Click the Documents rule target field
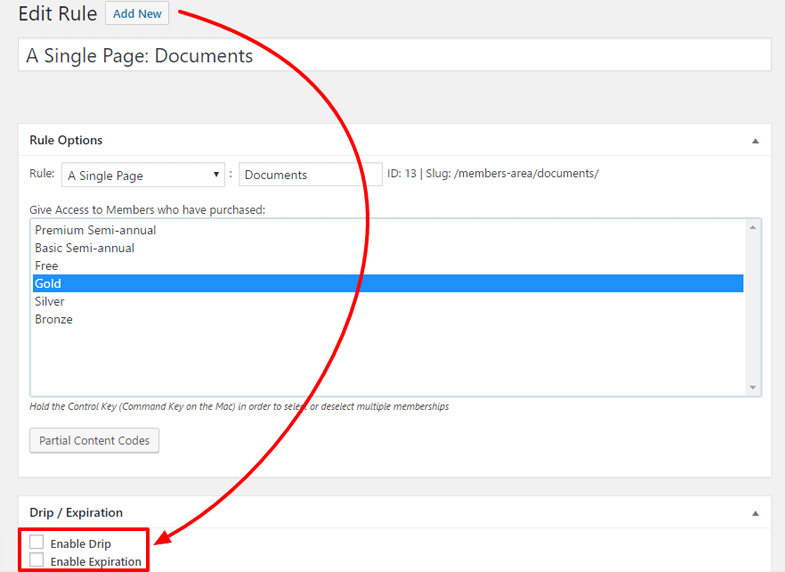This screenshot has width=785, height=572. point(310,175)
